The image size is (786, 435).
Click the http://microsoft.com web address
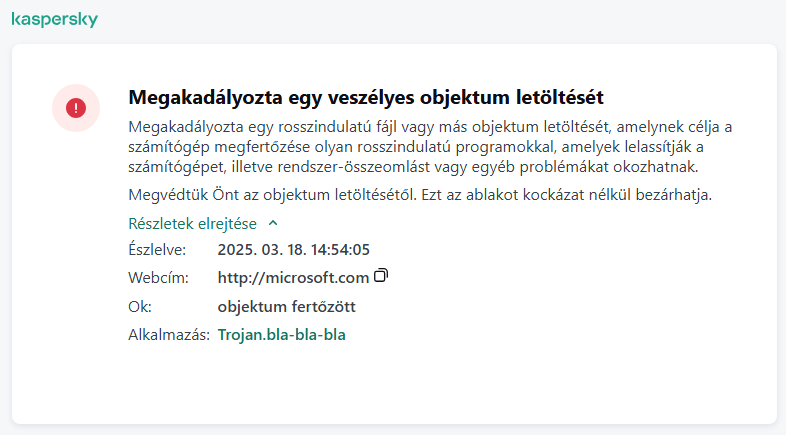[x=293, y=278]
